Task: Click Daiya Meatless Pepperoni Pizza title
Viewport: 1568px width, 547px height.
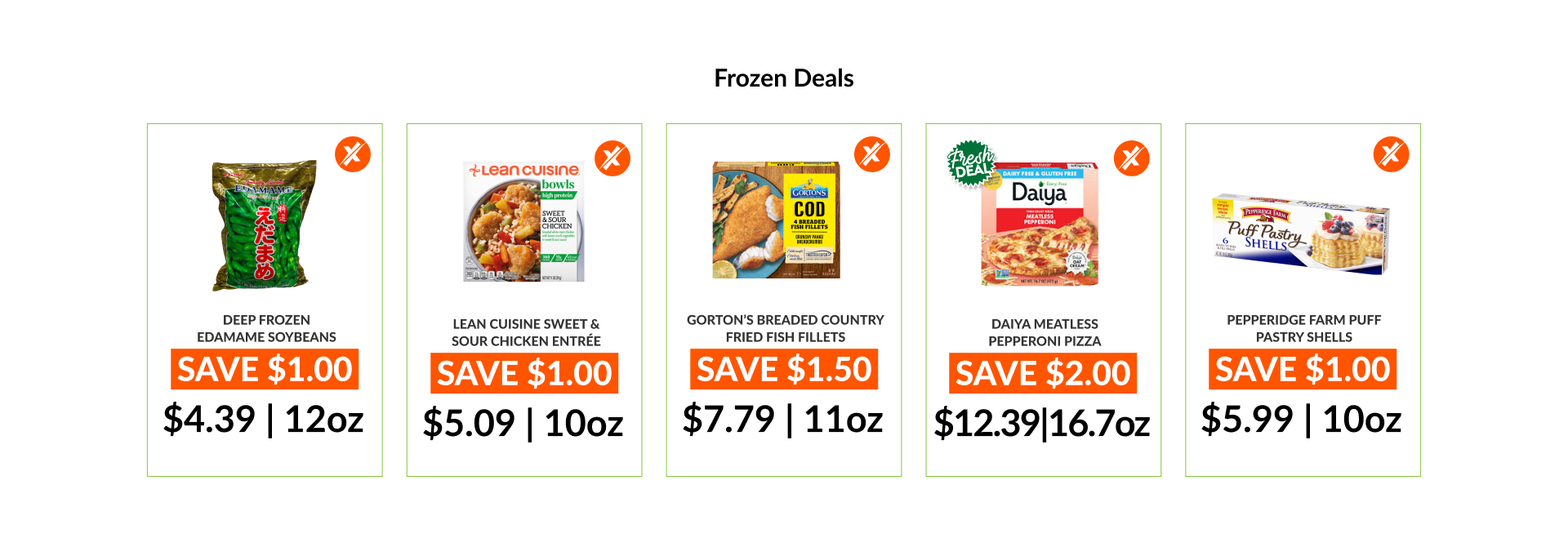Action: click(1045, 332)
